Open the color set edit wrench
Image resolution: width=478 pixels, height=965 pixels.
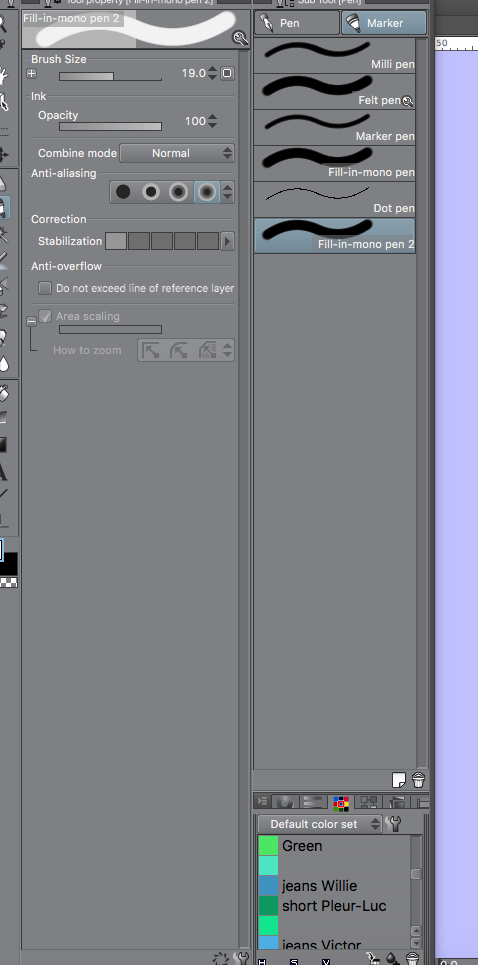click(x=394, y=823)
